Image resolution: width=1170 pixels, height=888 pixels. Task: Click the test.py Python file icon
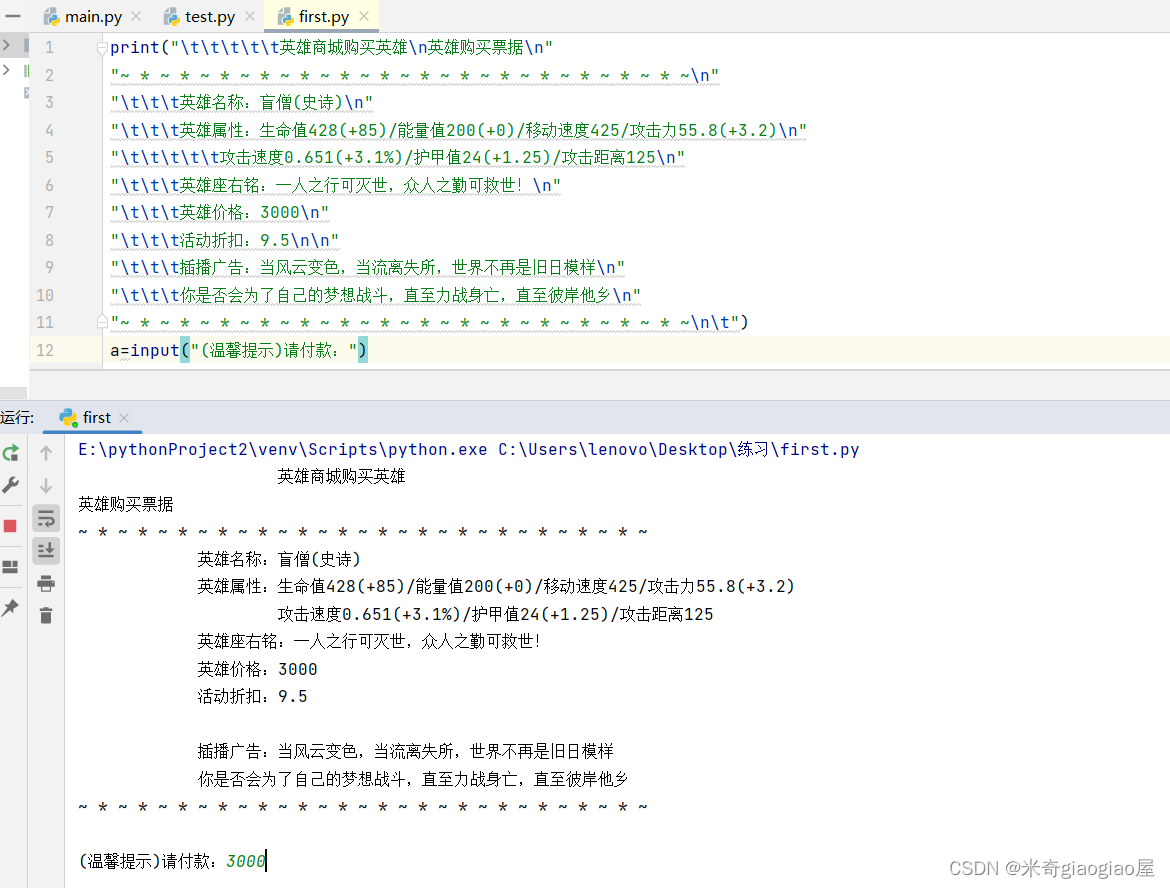click(172, 16)
